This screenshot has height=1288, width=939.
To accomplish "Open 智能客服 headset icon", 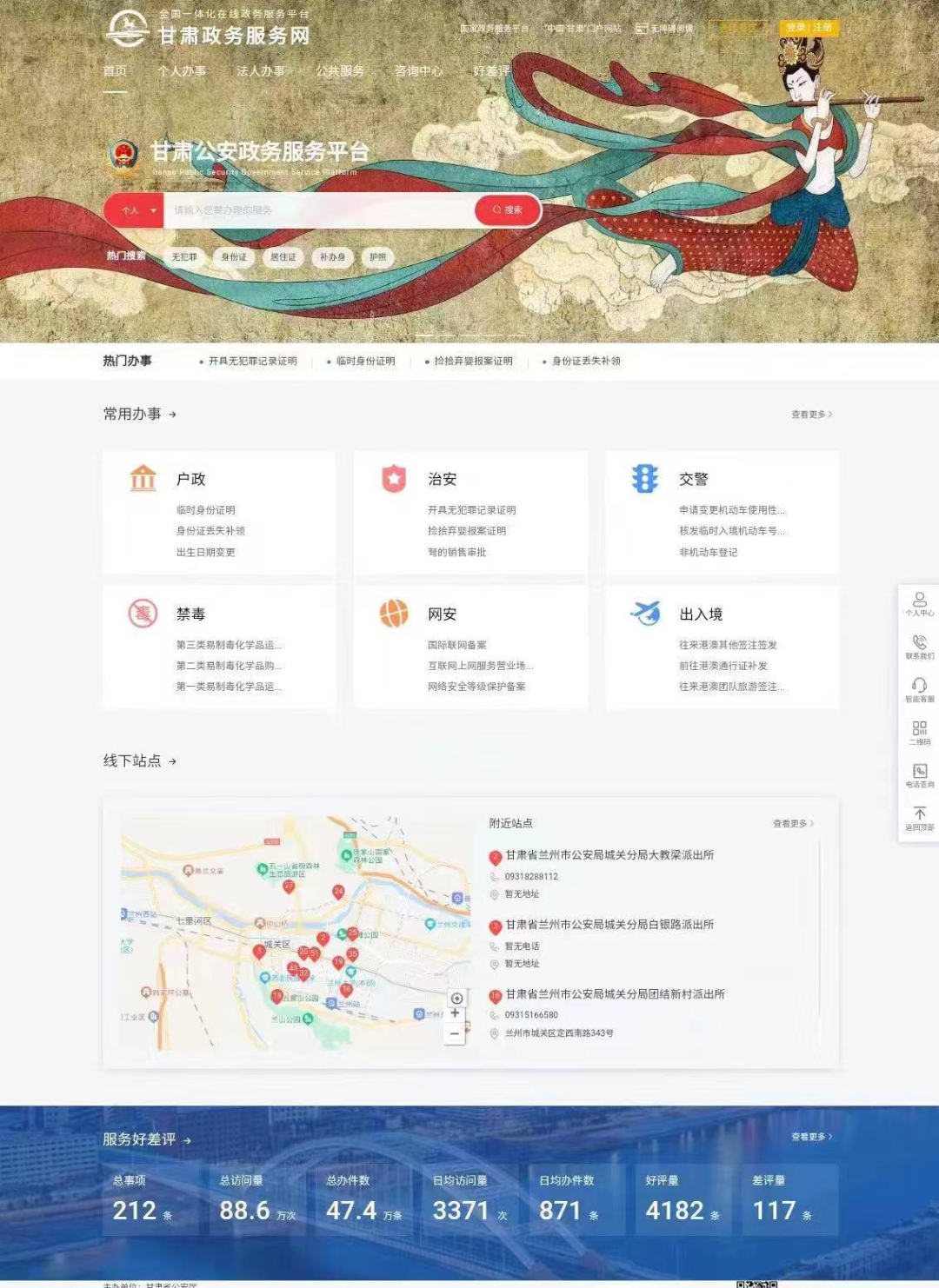I will 919,688.
